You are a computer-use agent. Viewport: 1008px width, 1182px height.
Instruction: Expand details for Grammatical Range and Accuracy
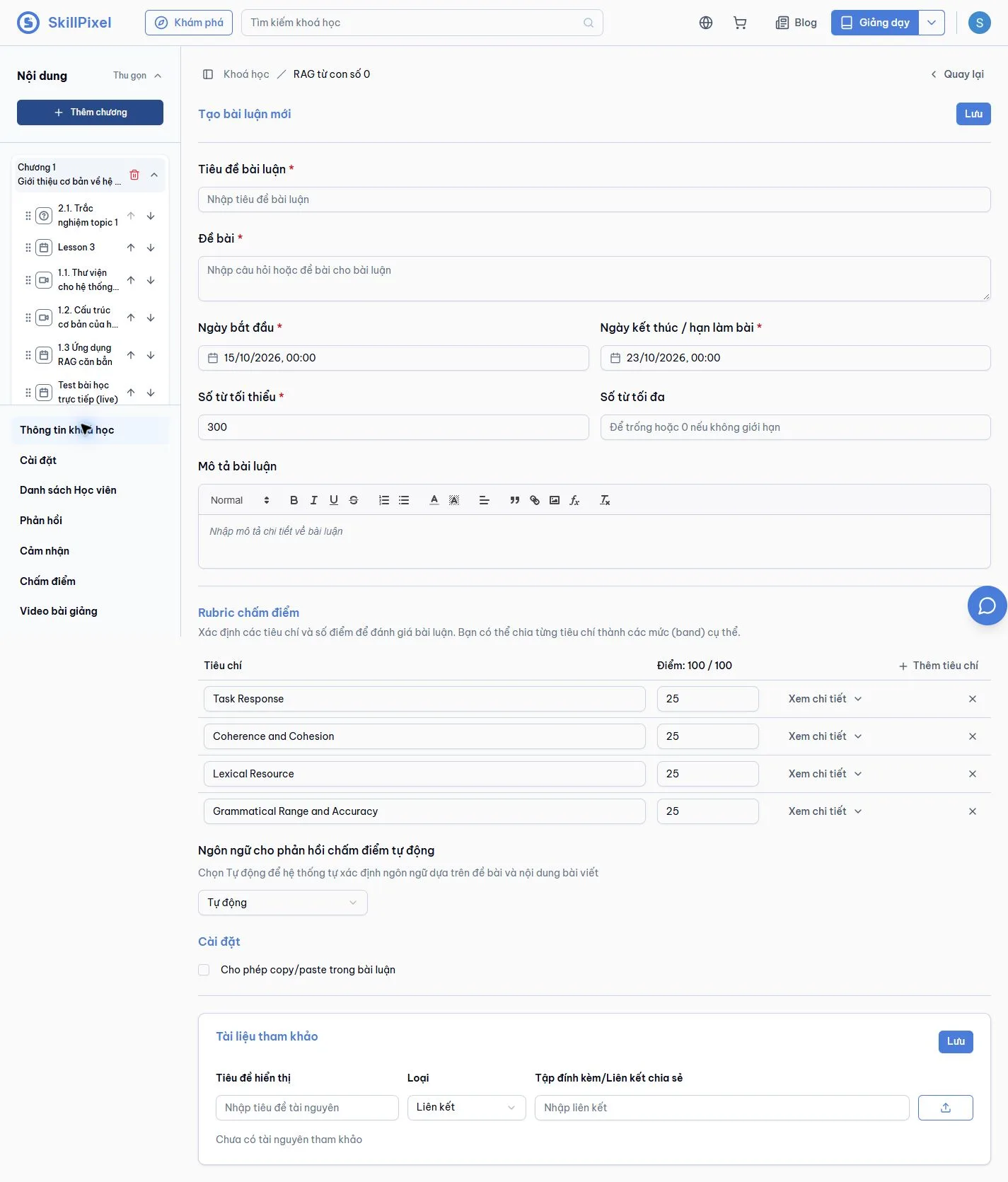click(x=825, y=811)
